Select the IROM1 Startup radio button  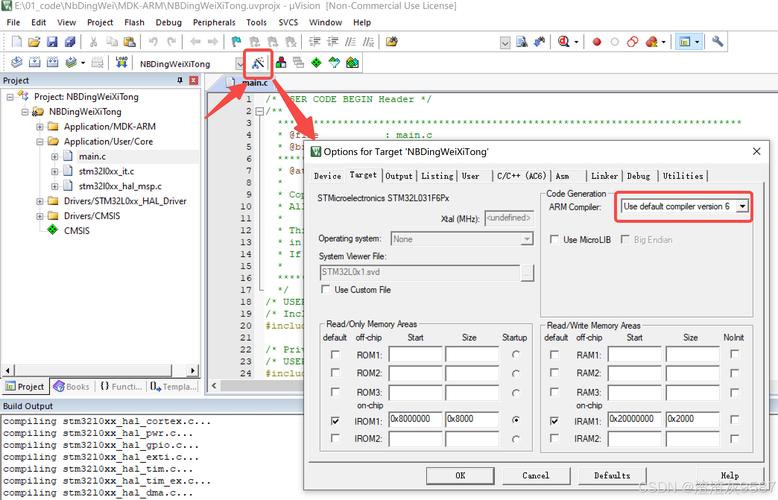click(516, 420)
